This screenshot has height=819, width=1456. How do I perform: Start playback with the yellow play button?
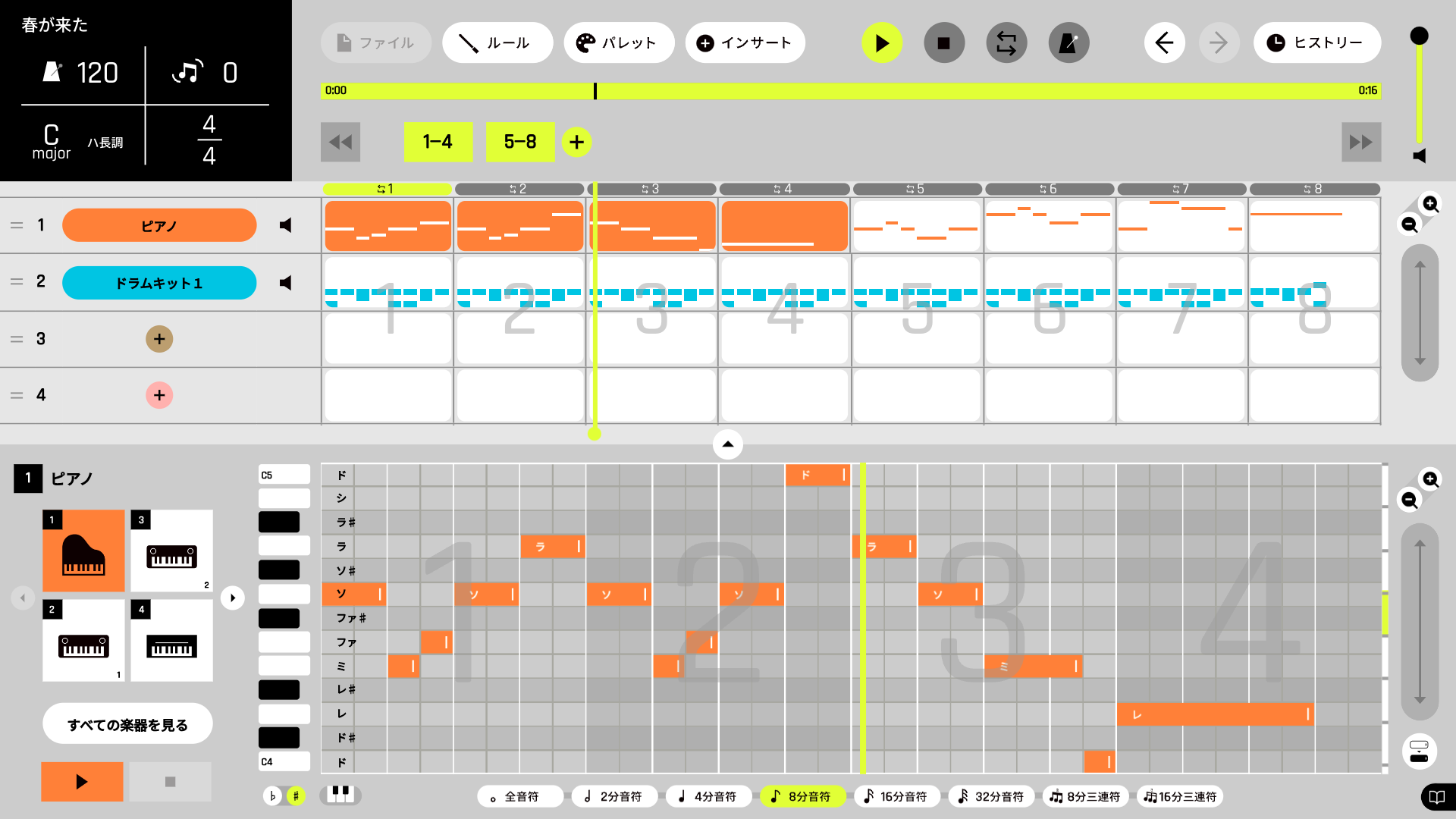click(882, 43)
